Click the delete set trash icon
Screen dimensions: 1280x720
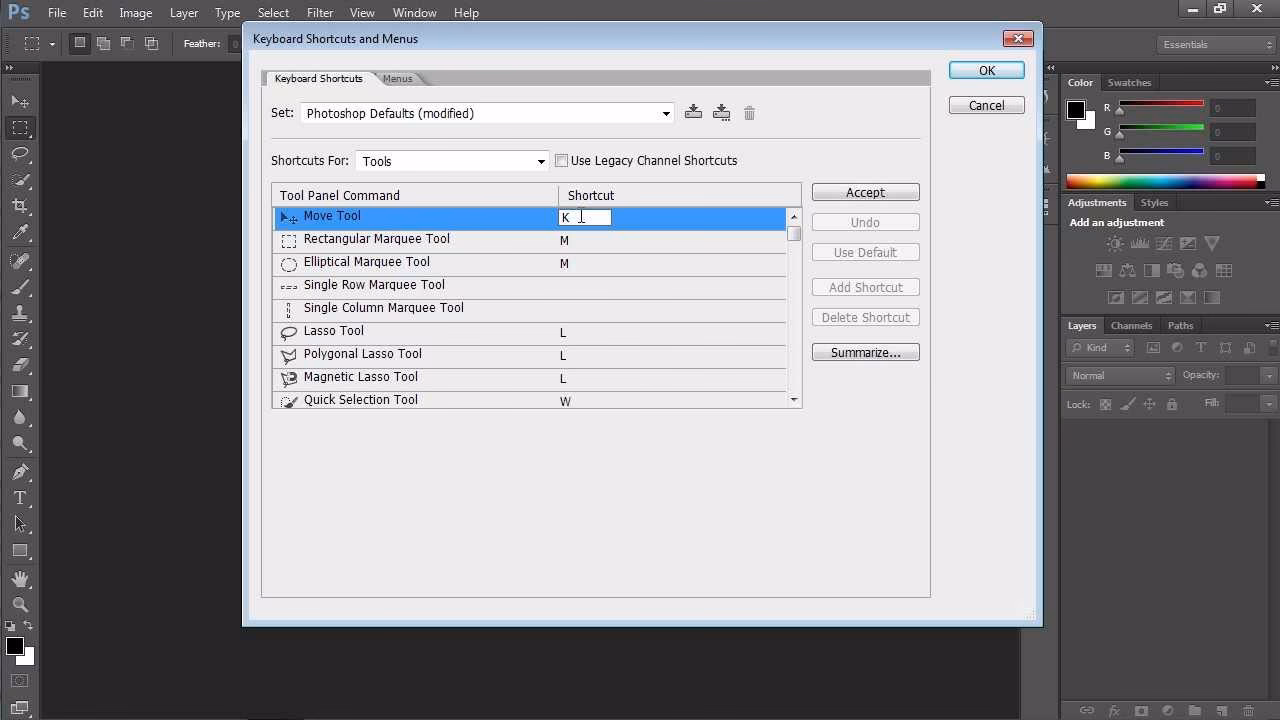click(x=749, y=112)
